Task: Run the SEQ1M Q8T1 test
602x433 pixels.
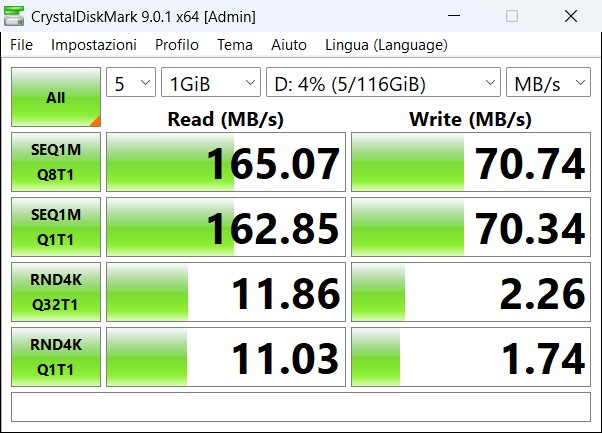Action: click(x=56, y=162)
